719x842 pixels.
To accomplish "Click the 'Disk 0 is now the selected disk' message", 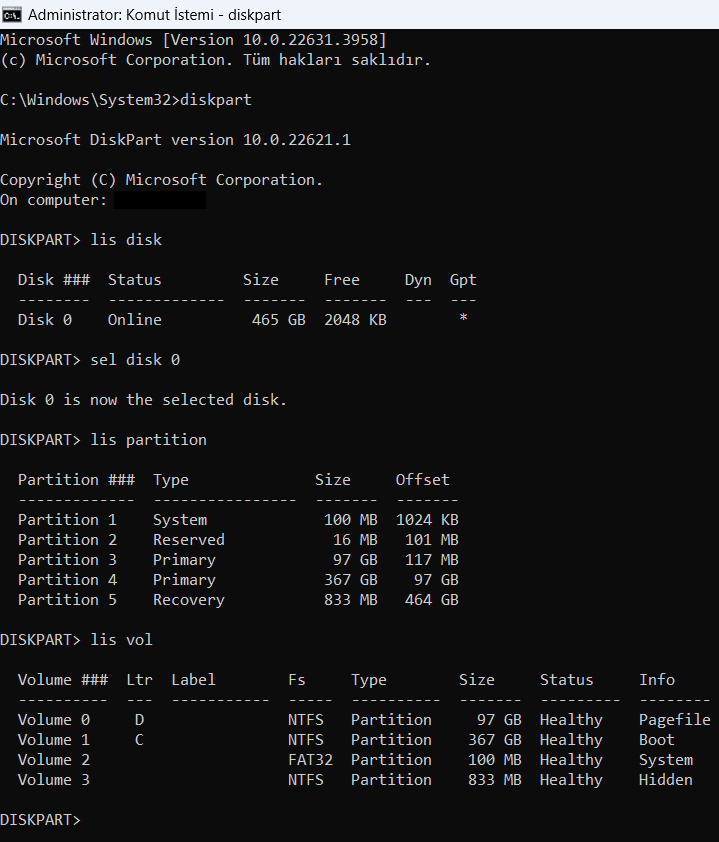I will [143, 400].
